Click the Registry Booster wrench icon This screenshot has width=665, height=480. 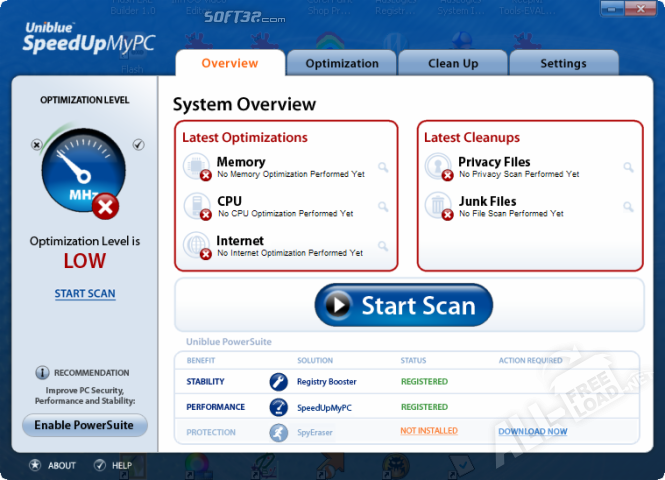coord(278,381)
